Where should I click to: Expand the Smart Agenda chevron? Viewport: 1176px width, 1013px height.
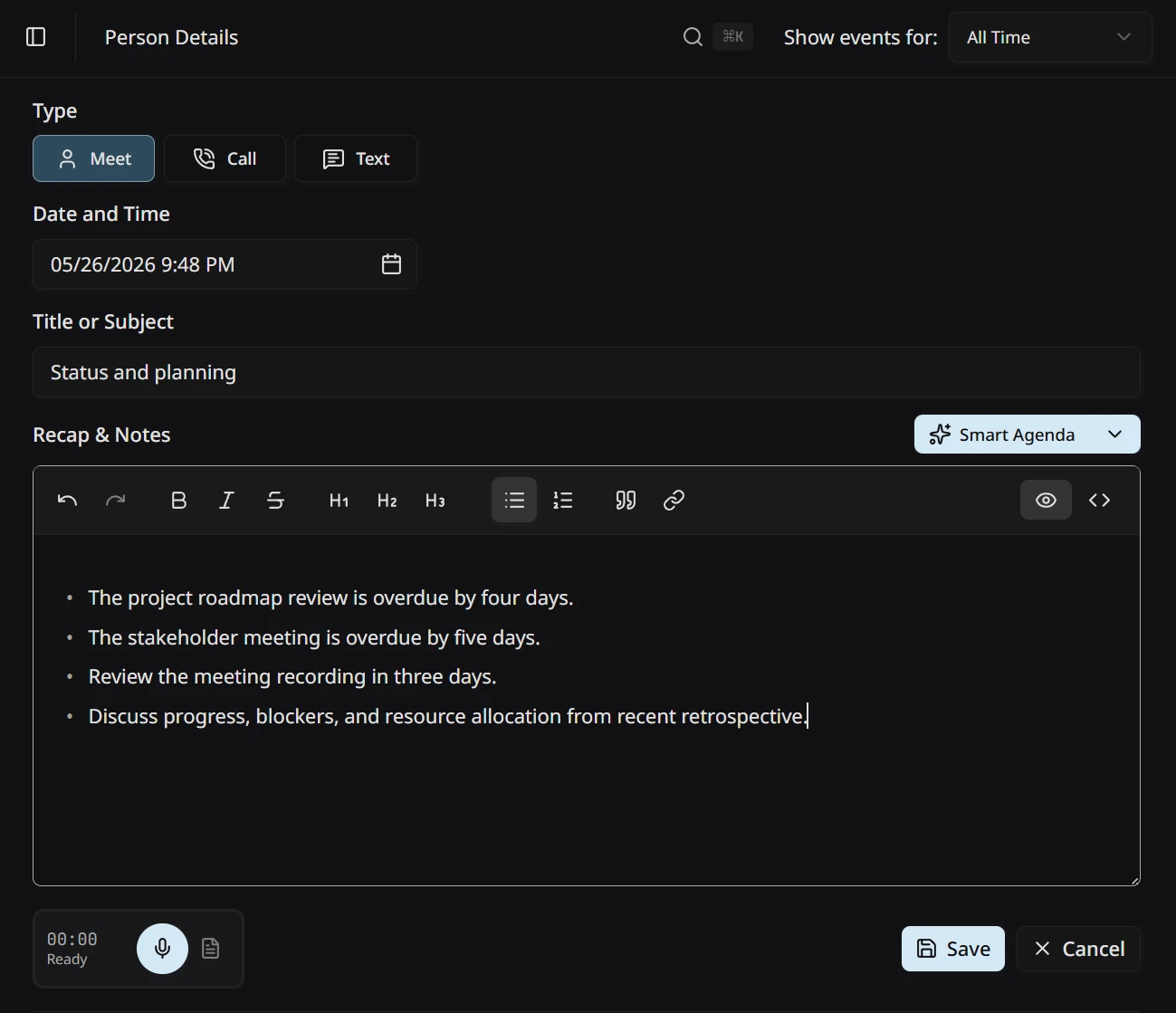tap(1115, 435)
